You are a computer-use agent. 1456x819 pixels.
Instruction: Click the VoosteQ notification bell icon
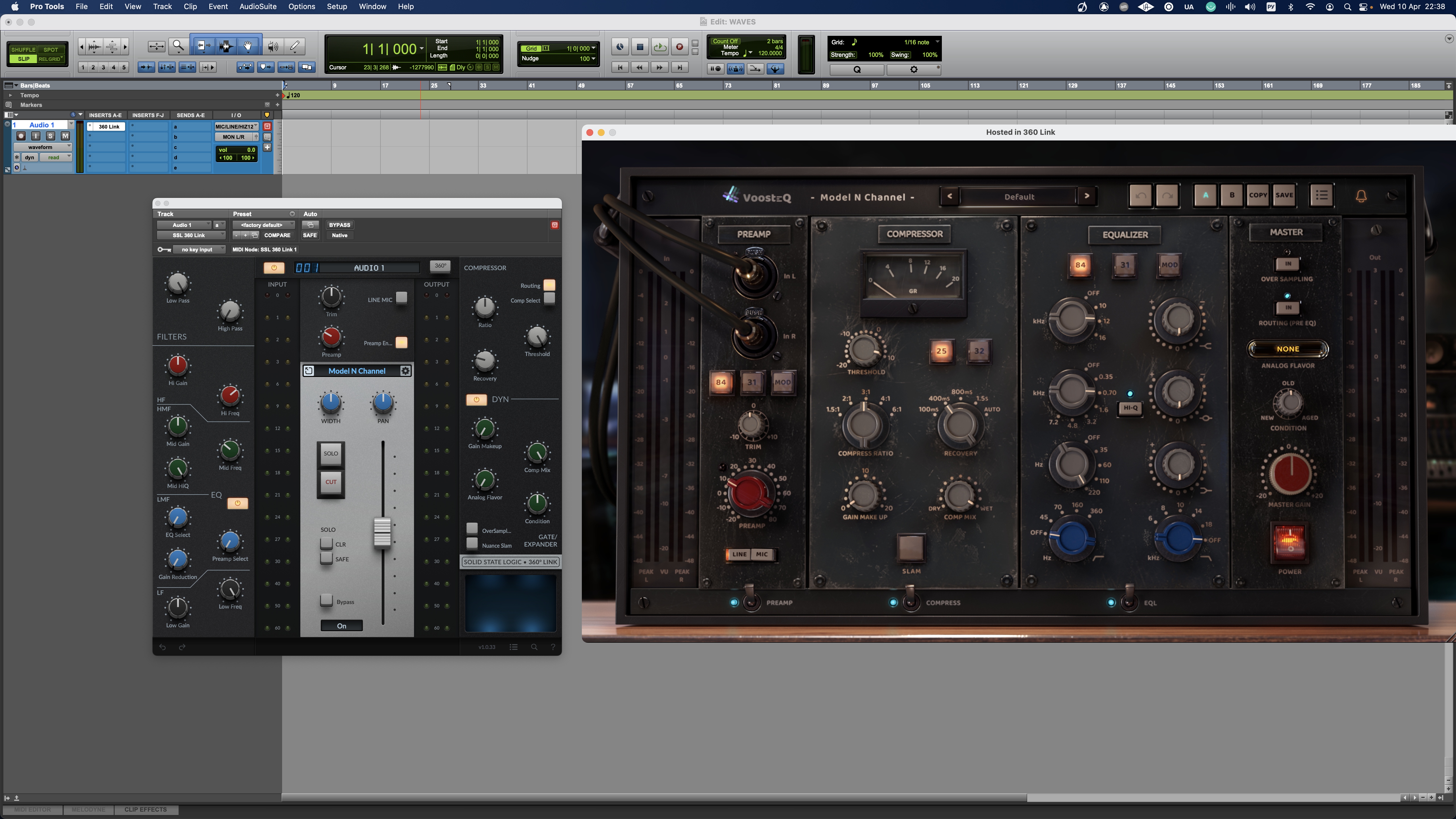(1361, 196)
